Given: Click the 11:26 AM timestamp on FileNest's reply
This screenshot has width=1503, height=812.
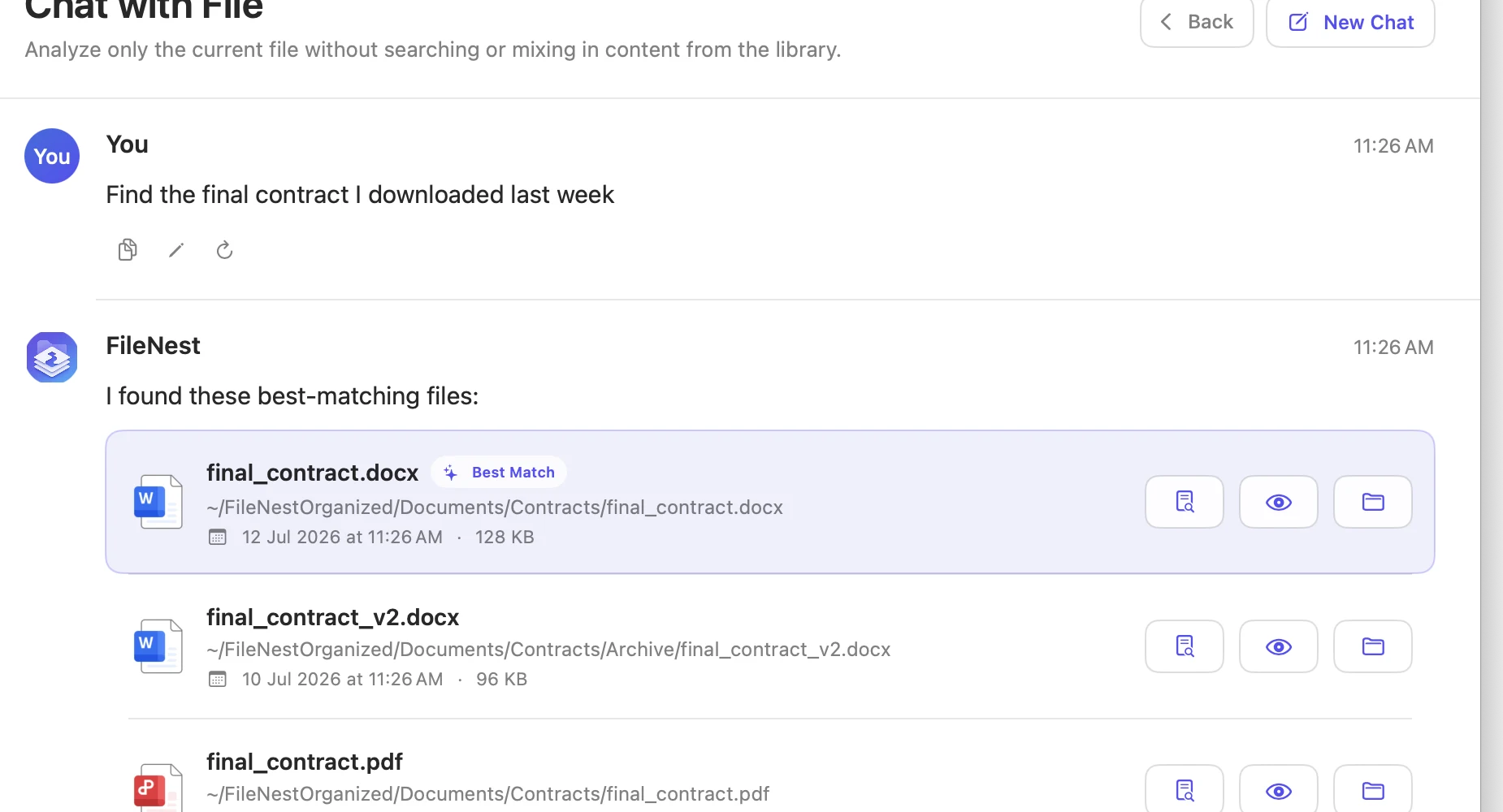Looking at the screenshot, I should click(x=1393, y=348).
